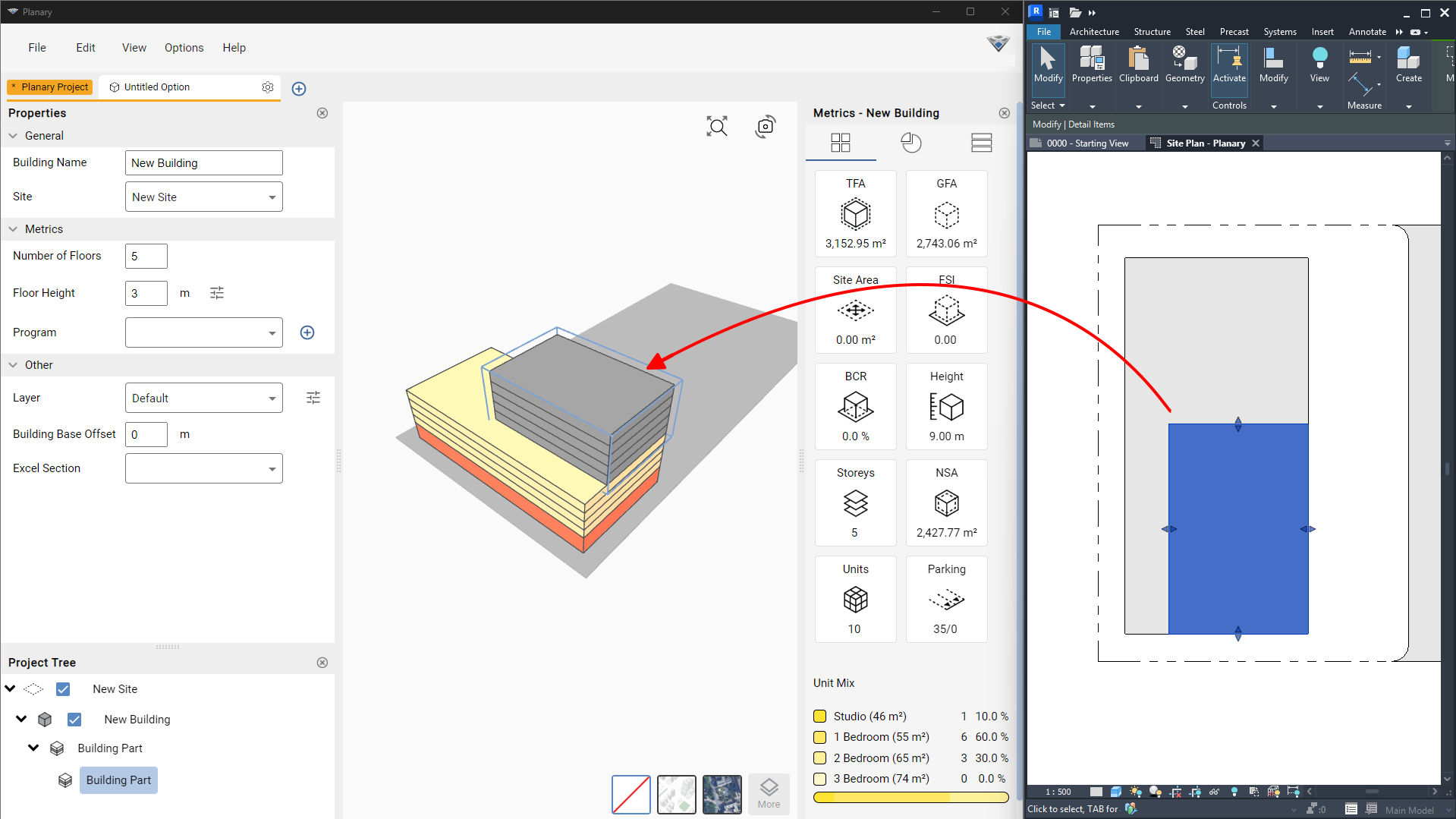The height and width of the screenshot is (819, 1456).
Task: Click the Units metric card
Action: click(856, 600)
